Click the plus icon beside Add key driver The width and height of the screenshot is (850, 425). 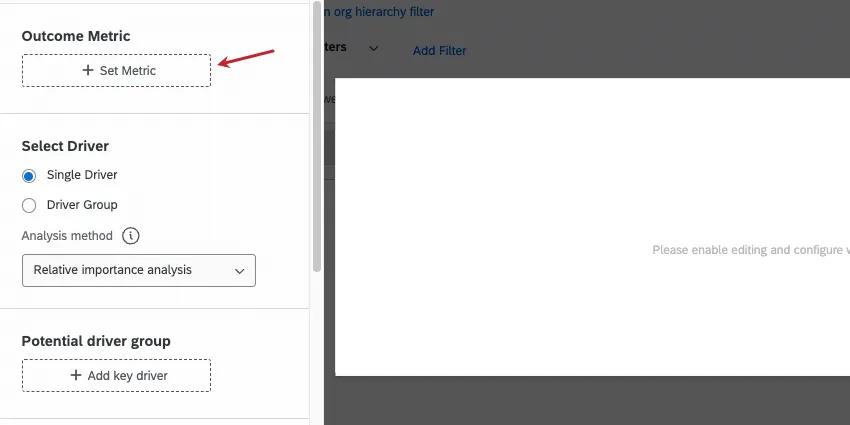click(76, 375)
